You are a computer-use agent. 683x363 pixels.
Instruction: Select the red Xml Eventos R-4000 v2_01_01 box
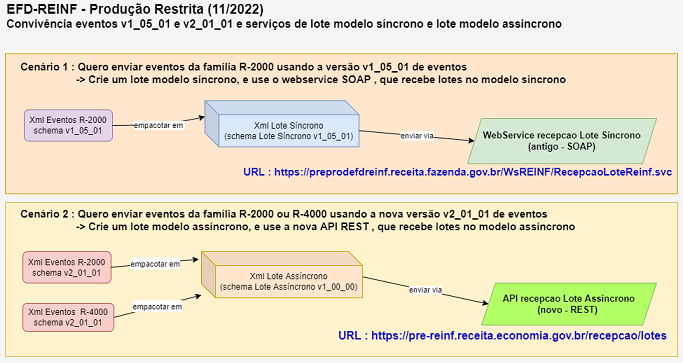(x=68, y=317)
